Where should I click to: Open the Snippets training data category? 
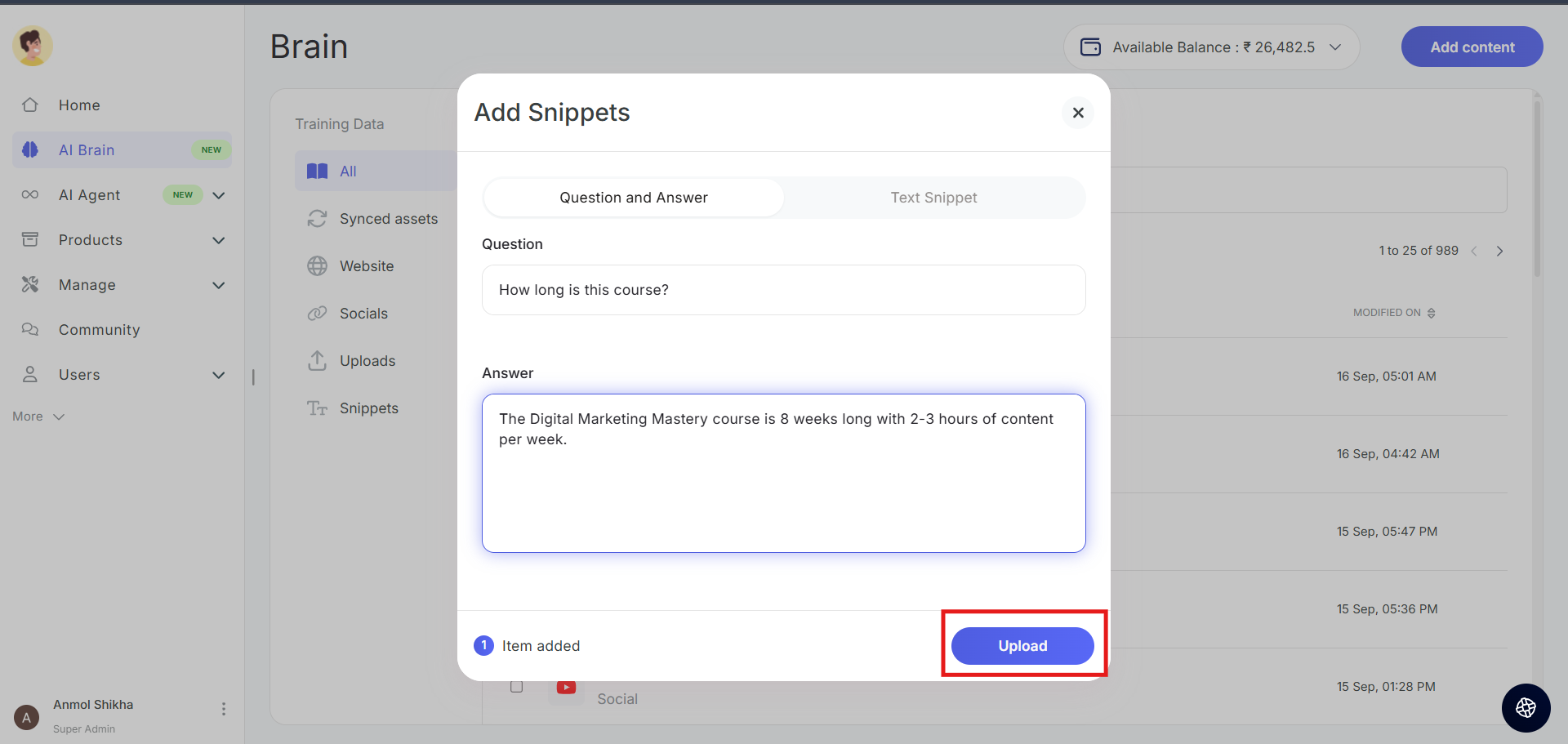pyautogui.click(x=368, y=408)
